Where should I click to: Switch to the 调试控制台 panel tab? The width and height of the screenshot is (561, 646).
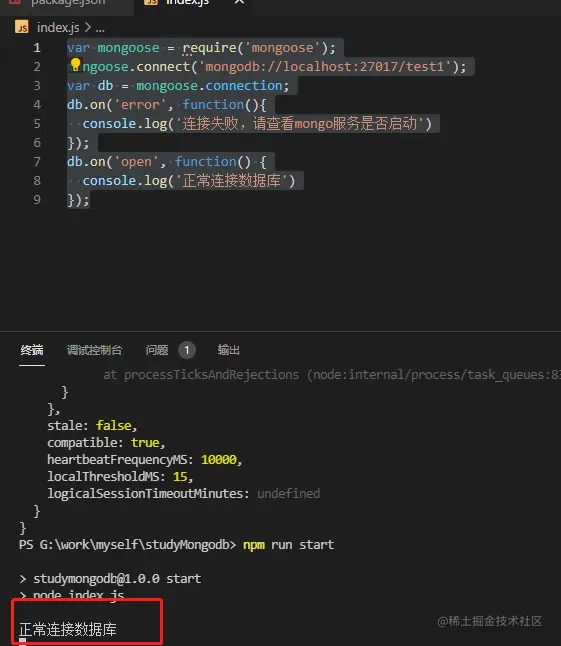pos(94,350)
